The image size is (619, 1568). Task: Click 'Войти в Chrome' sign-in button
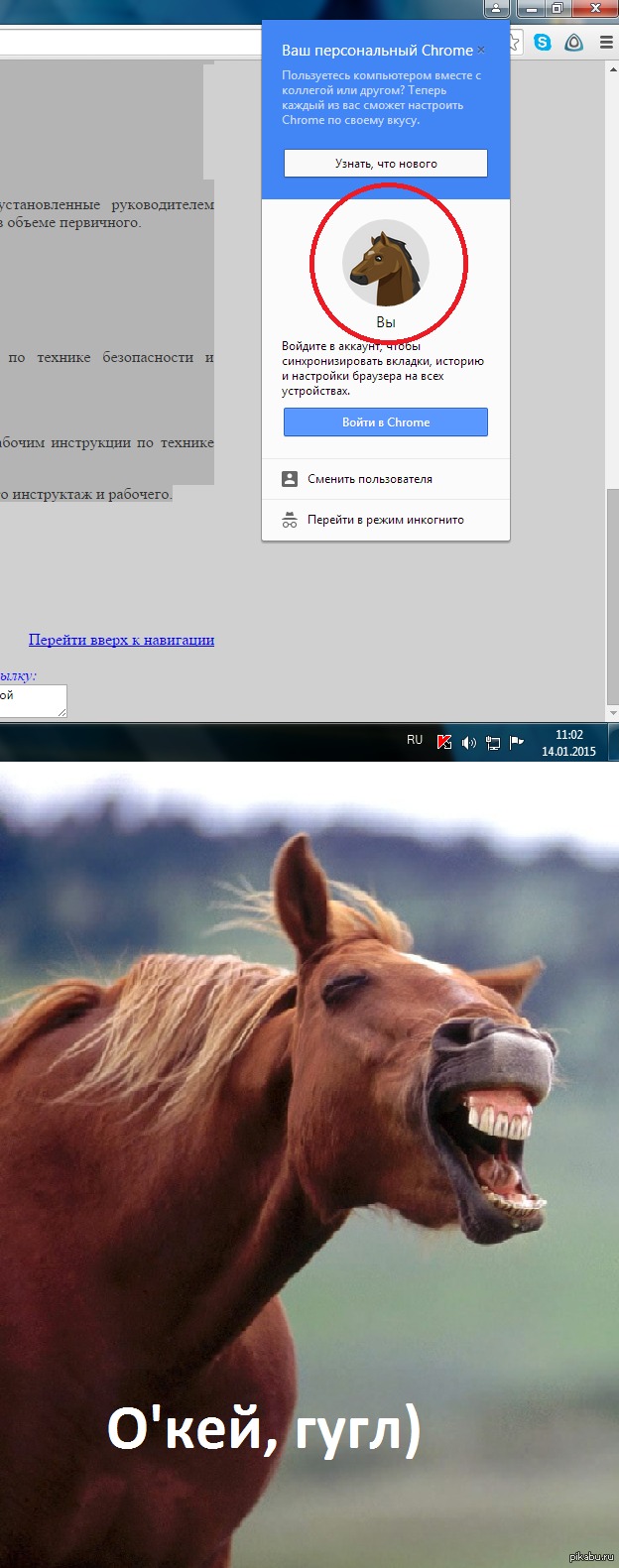coord(386,422)
